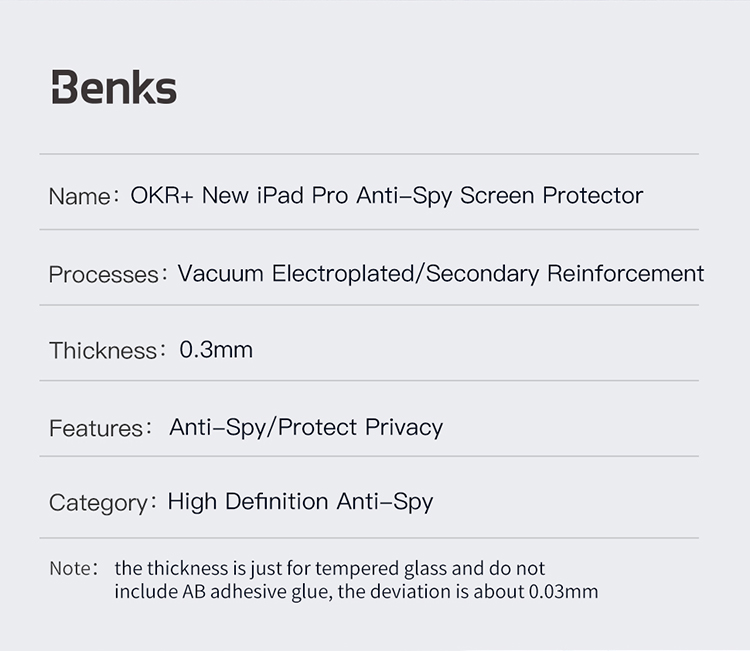The width and height of the screenshot is (750, 651).
Task: Click the High Definition Anti-Spy value
Action: tap(300, 502)
